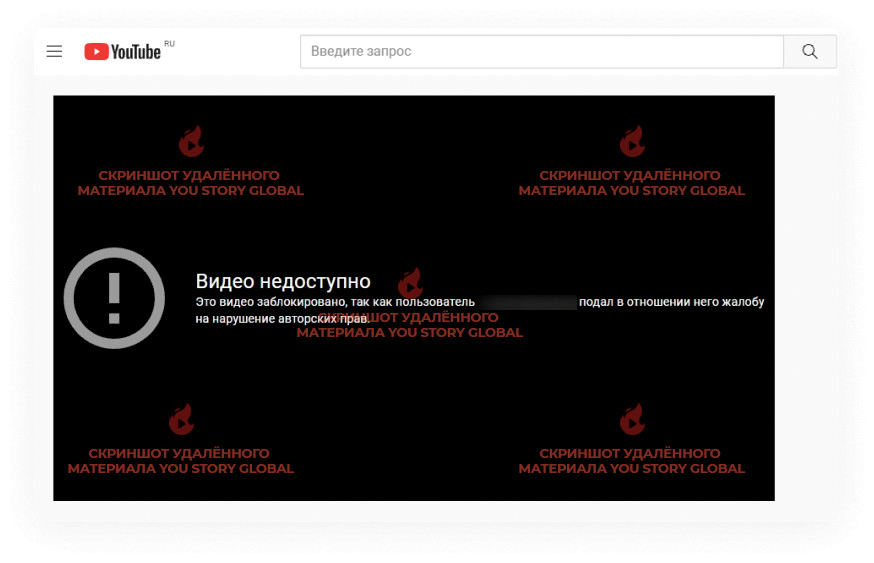Click the 'Это видео заблокировано' message text
Screen dimensions: 874x563
(x=479, y=310)
